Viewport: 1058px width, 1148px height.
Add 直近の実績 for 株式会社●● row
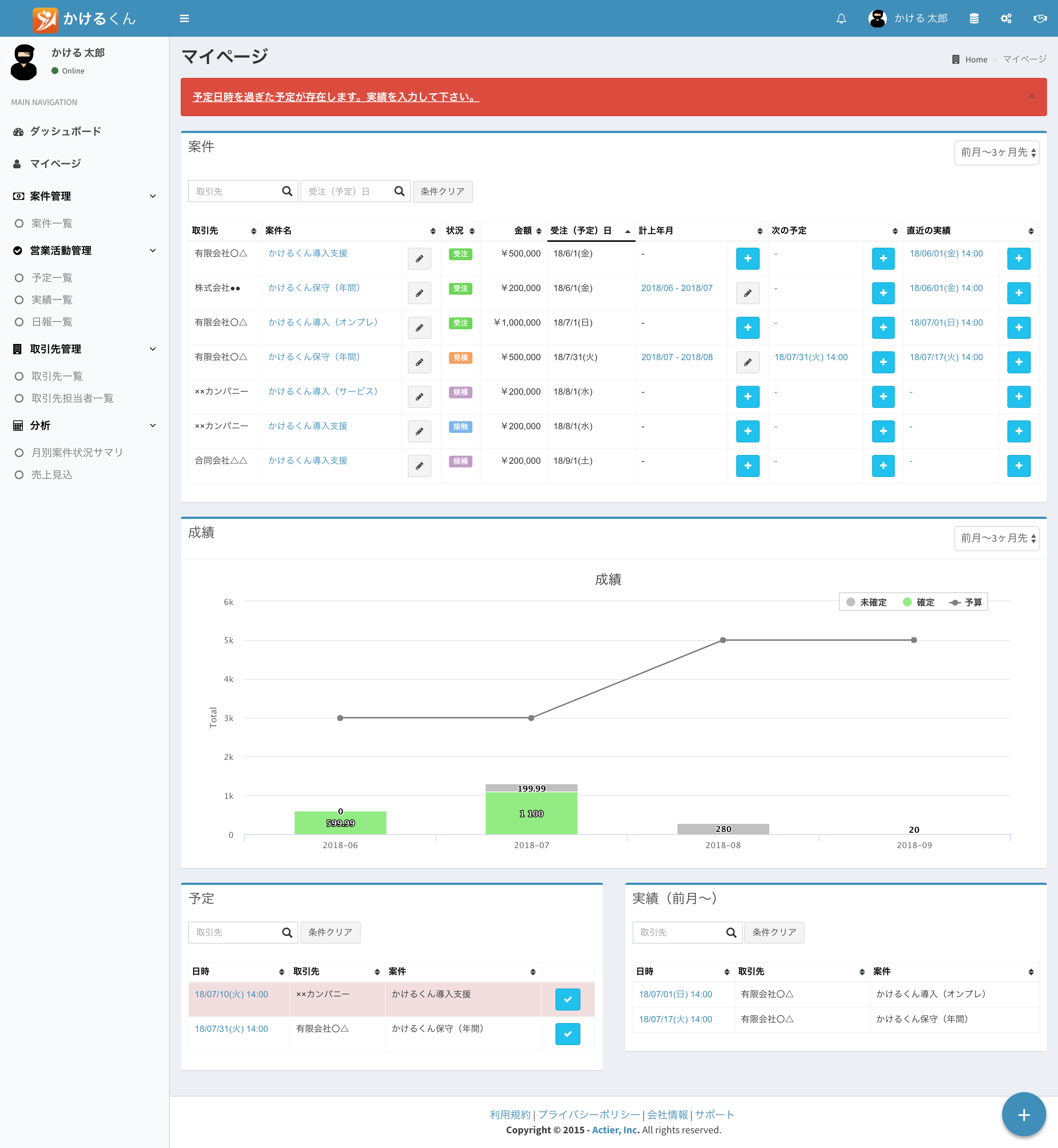tap(1018, 293)
